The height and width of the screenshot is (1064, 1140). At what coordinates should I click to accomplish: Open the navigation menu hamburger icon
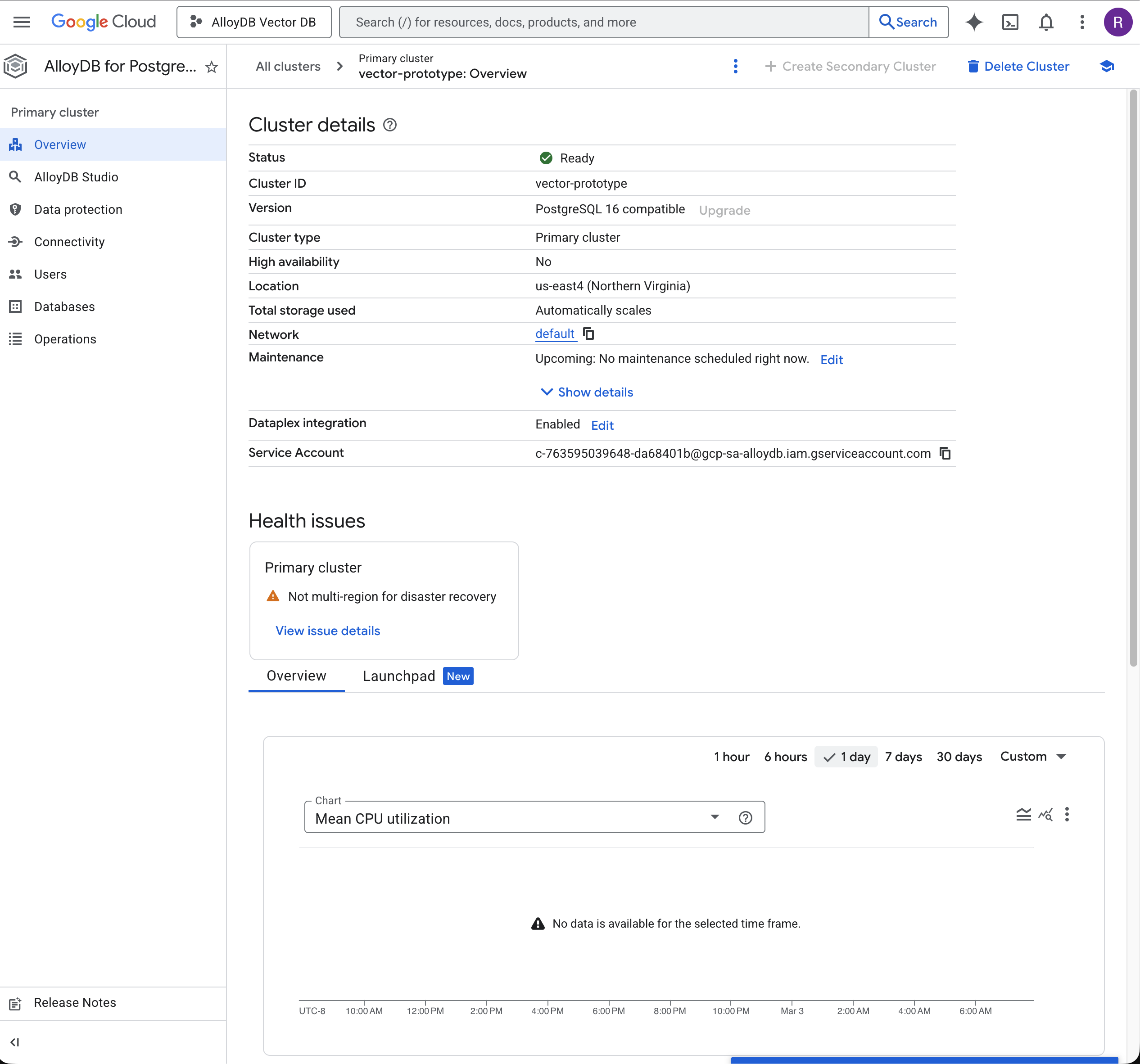click(x=21, y=22)
